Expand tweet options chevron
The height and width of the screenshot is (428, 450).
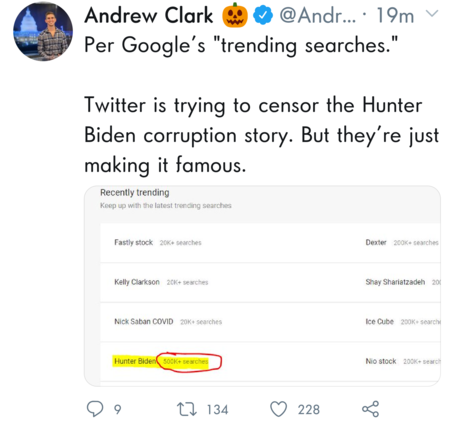pyautogui.click(x=432, y=14)
